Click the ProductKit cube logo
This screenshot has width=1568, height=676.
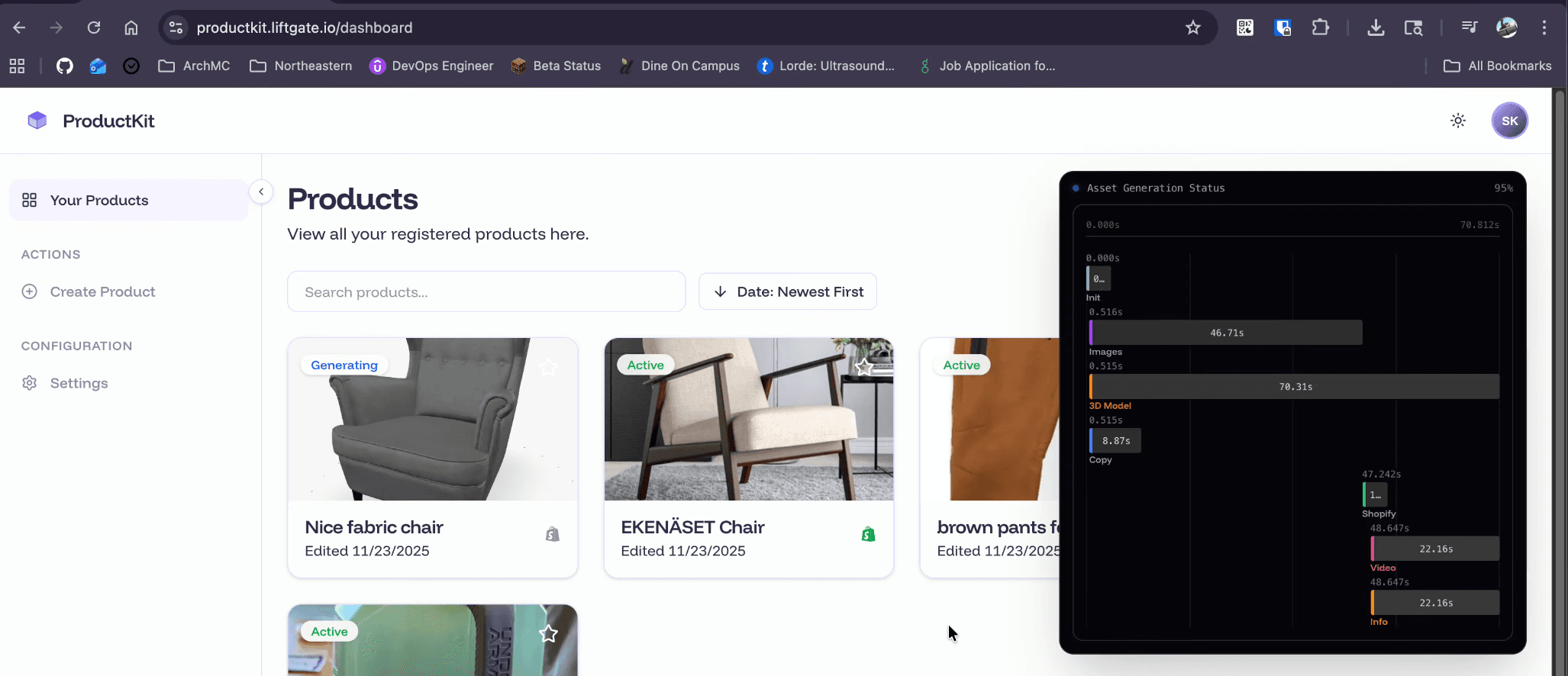[x=37, y=121]
